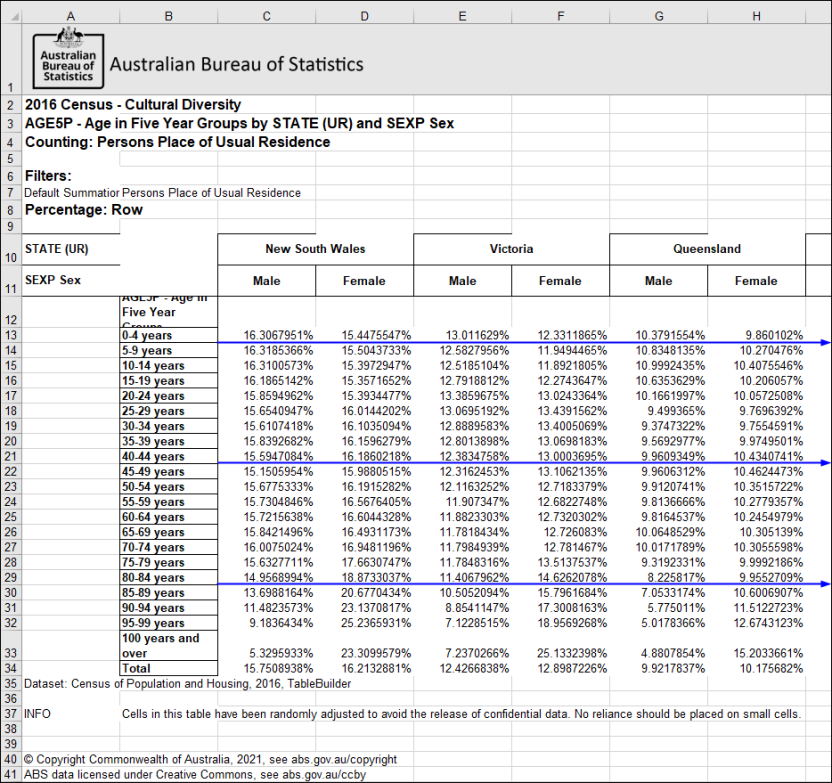Viewport: 832px width, 783px height.
Task: Click the 'Total' row label
Action: pyautogui.click(x=169, y=668)
